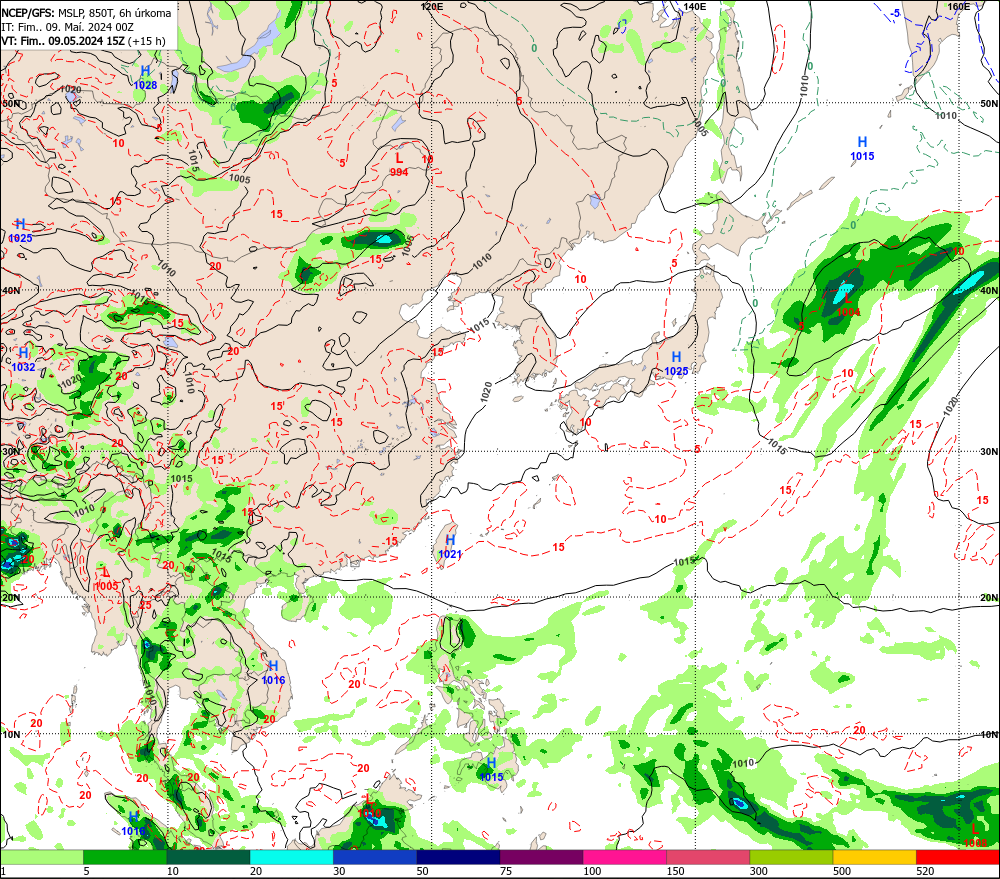Image resolution: width=1000 pixels, height=879 pixels.
Task: Click the low pressure center L 994
Action: point(399,165)
